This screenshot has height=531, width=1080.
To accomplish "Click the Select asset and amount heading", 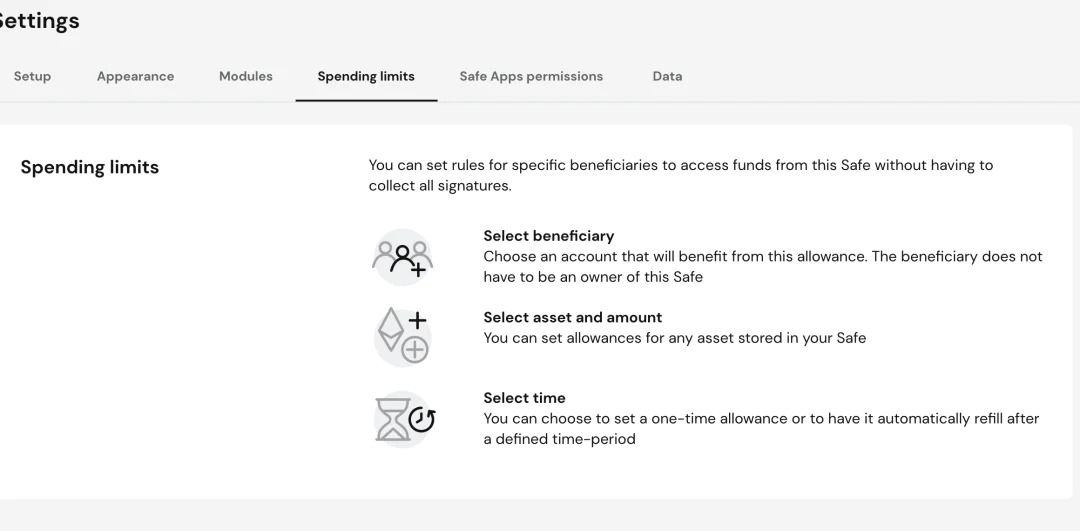I will [x=572, y=317].
